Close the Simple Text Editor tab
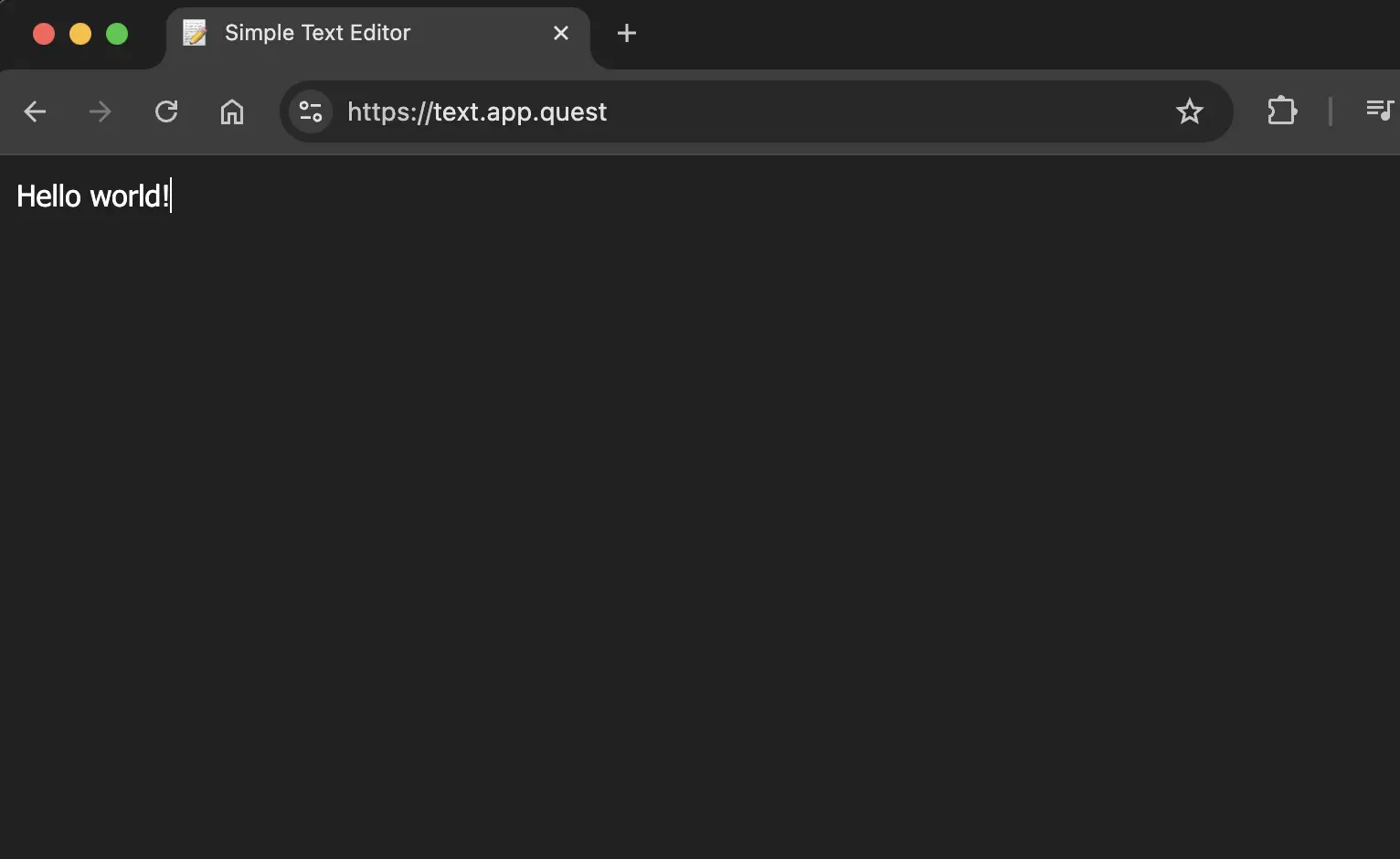 pos(560,33)
